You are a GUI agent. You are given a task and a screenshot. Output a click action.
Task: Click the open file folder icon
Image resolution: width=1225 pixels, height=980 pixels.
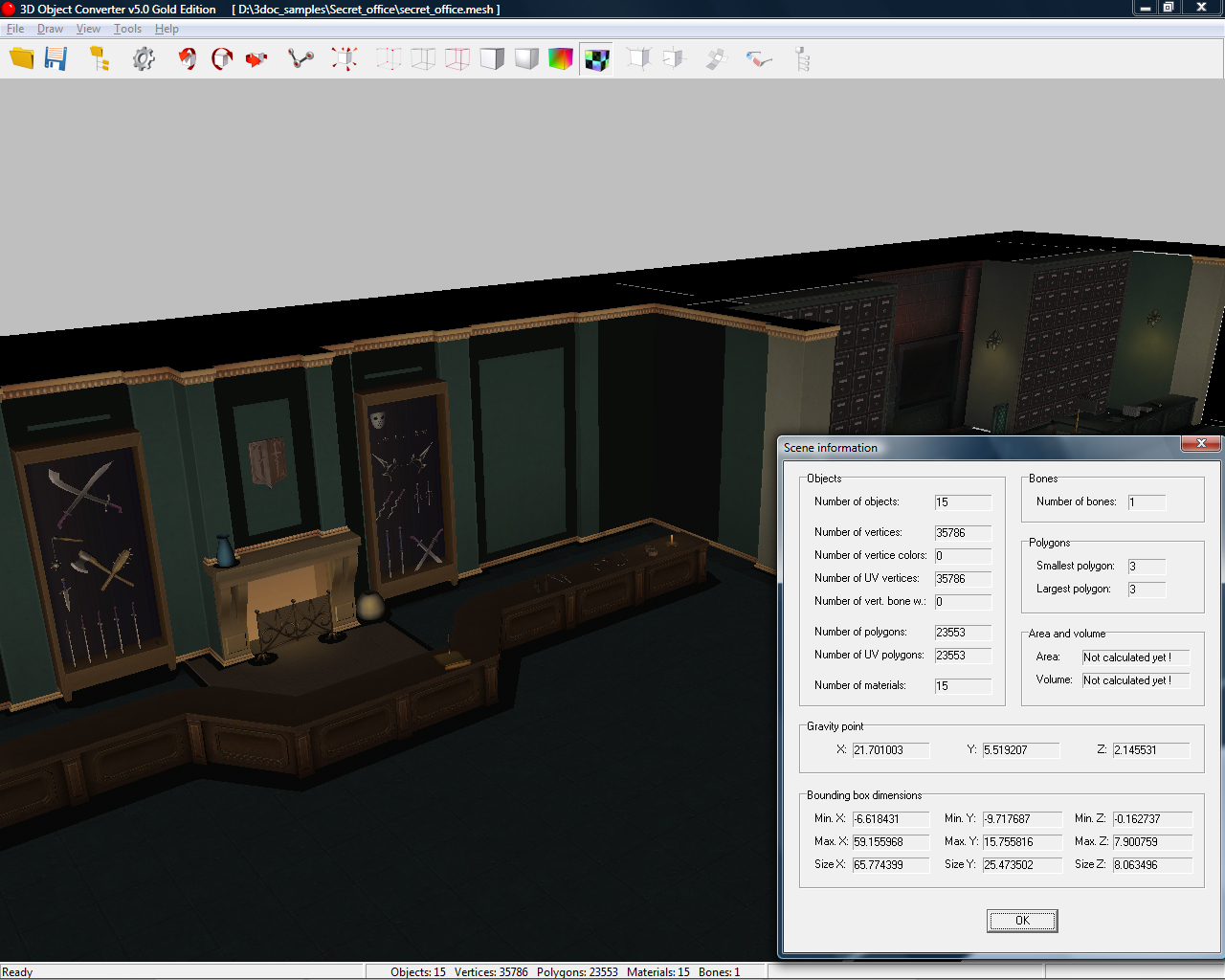(21, 58)
